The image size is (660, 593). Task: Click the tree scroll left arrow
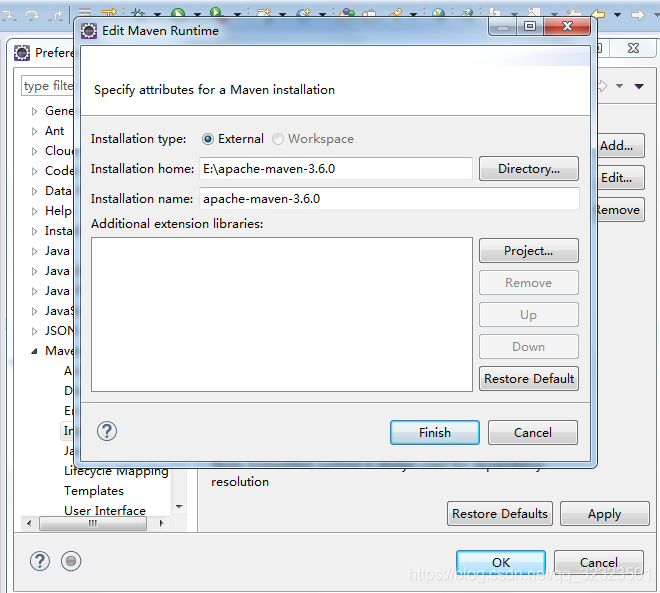(x=29, y=524)
